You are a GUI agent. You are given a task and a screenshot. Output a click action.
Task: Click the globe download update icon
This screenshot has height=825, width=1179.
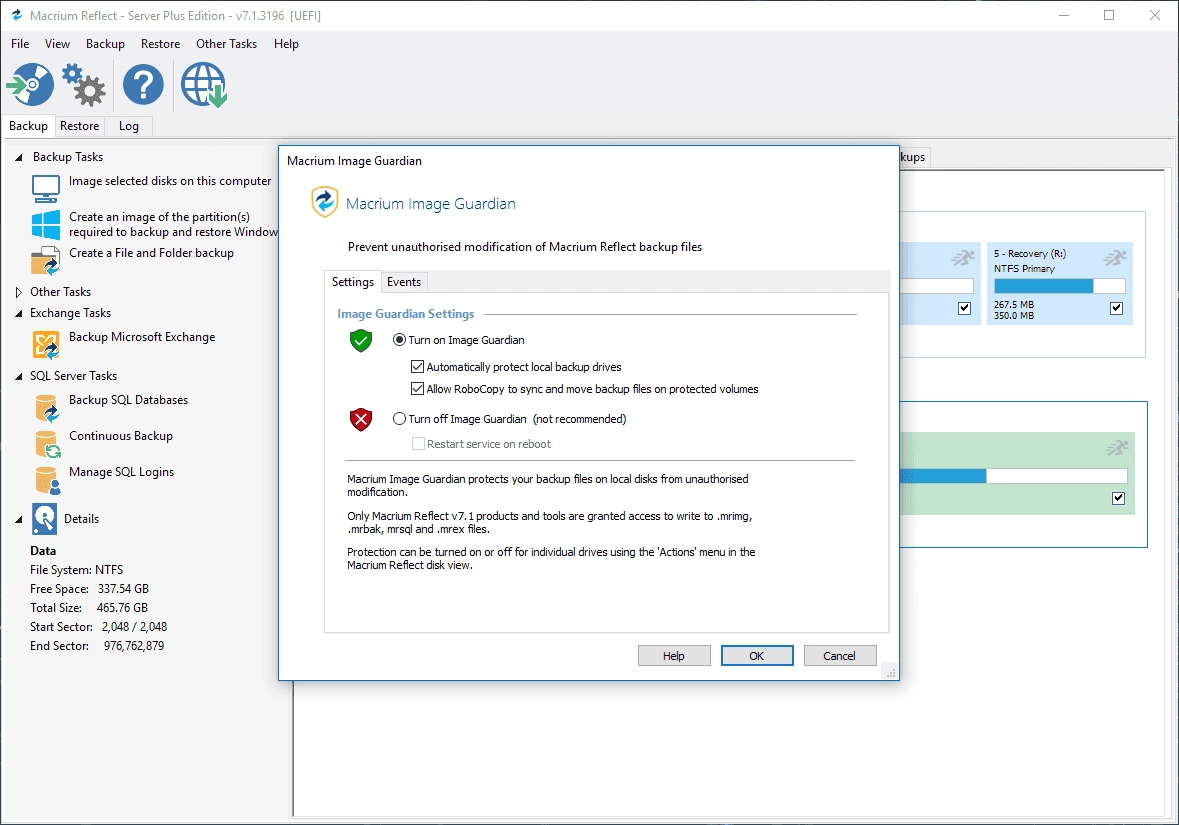(x=203, y=84)
